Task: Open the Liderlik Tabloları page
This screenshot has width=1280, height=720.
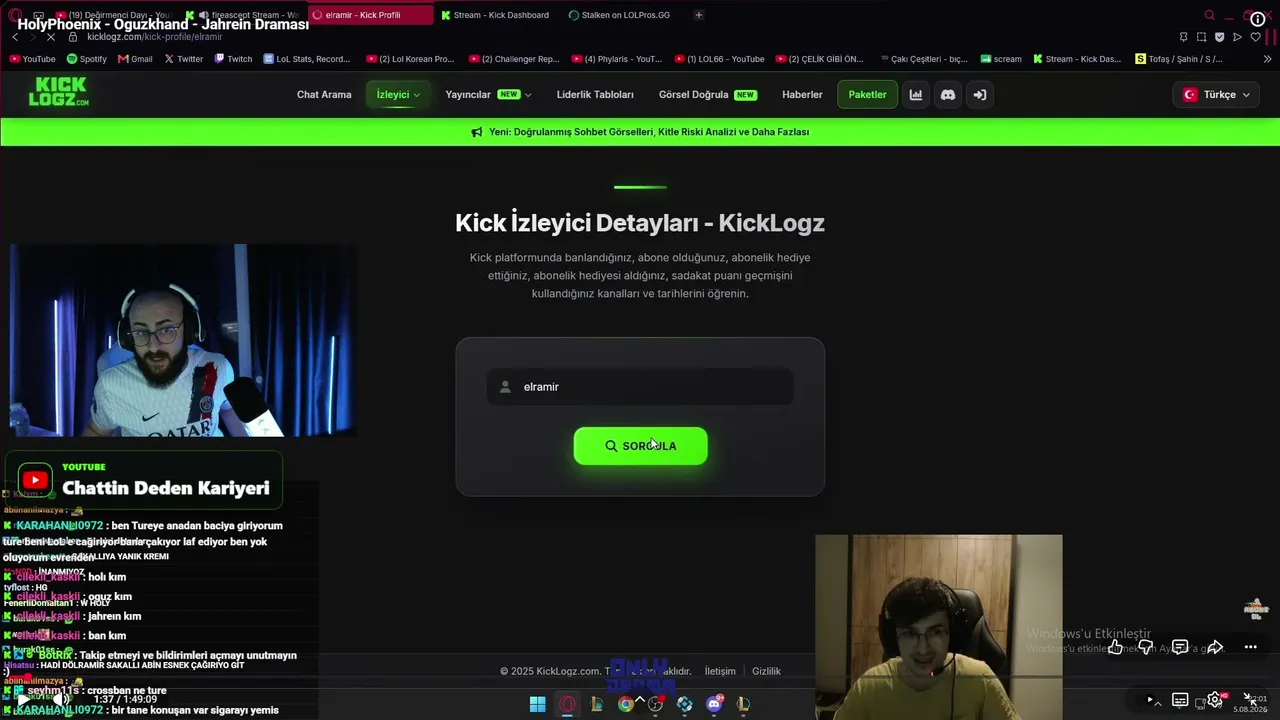Action: click(595, 95)
